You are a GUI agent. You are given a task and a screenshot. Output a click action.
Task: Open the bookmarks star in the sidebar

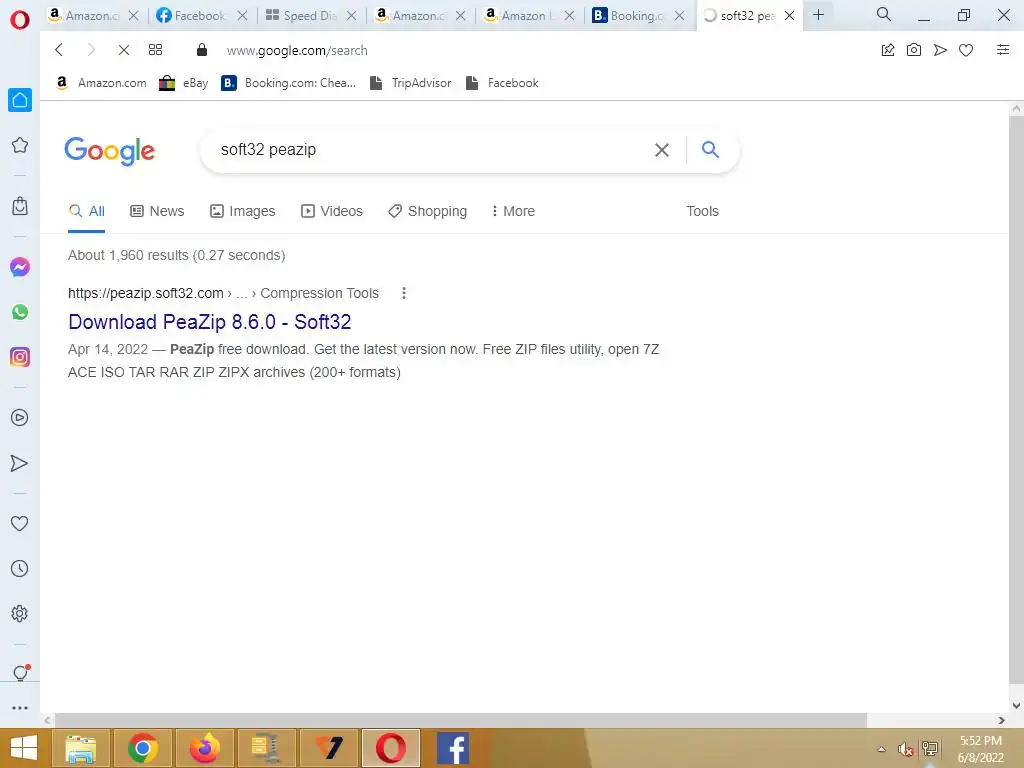point(20,145)
